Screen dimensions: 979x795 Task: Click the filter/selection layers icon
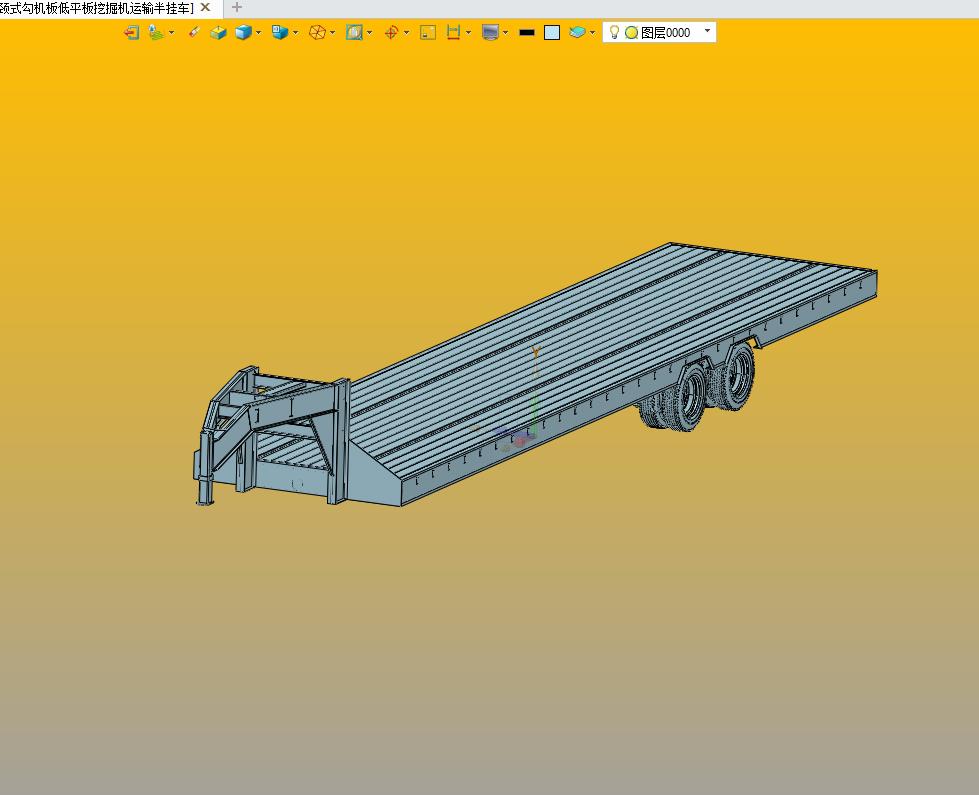coord(155,32)
